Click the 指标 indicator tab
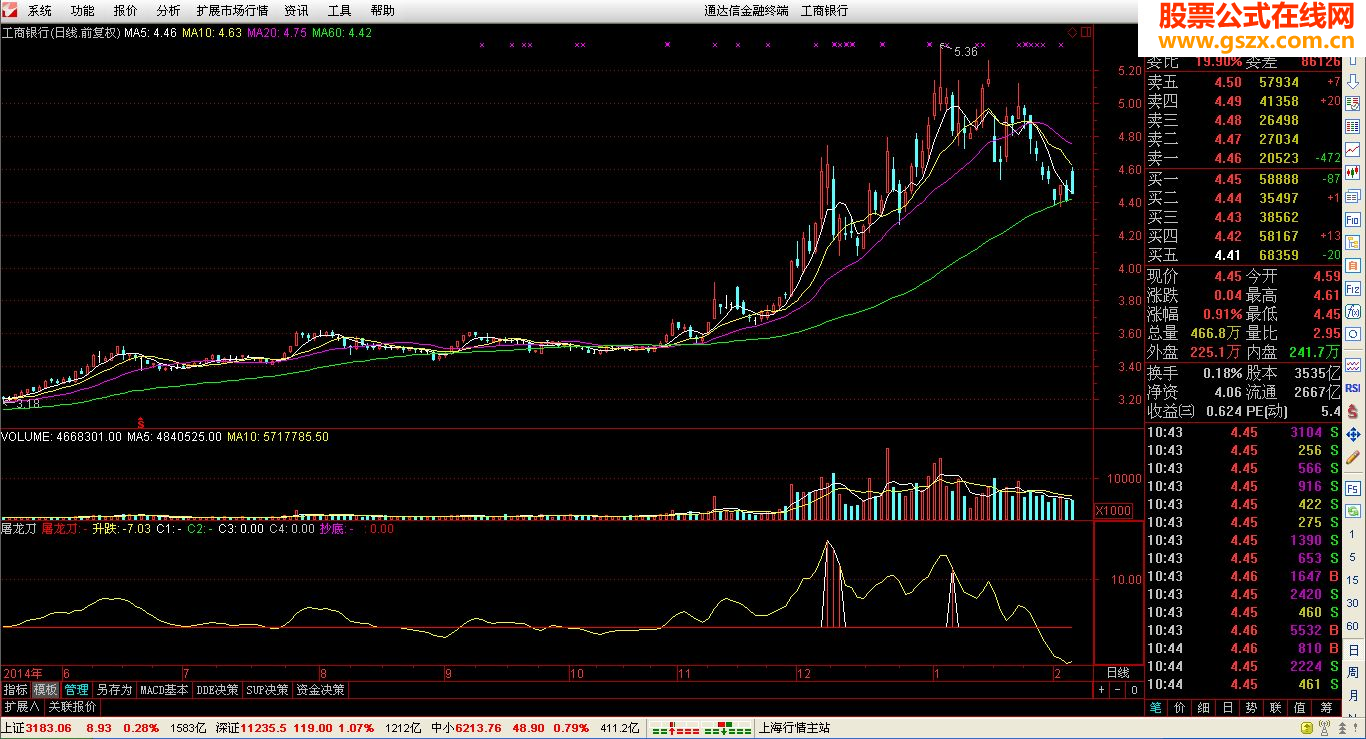 pos(16,690)
